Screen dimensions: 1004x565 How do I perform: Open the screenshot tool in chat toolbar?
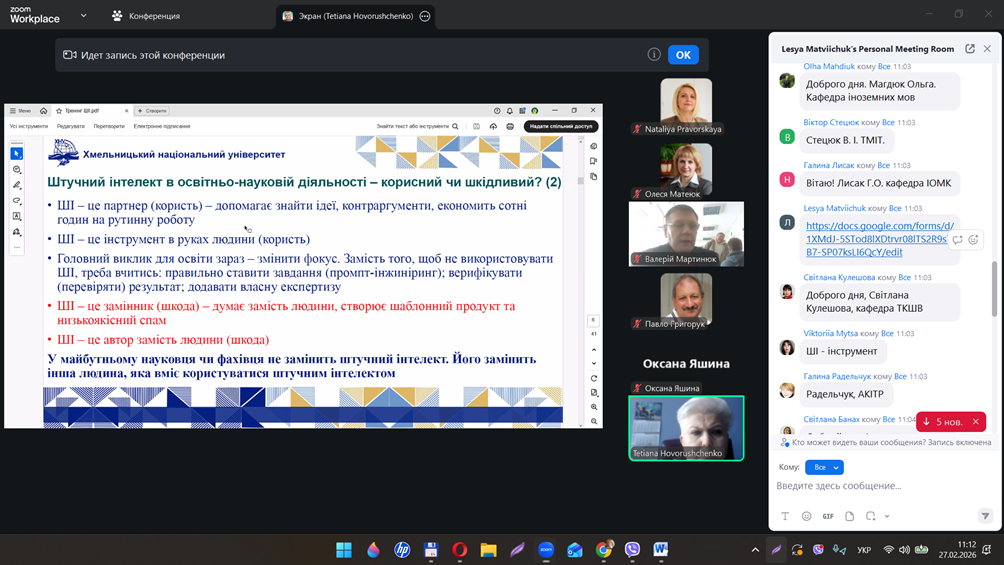871,516
